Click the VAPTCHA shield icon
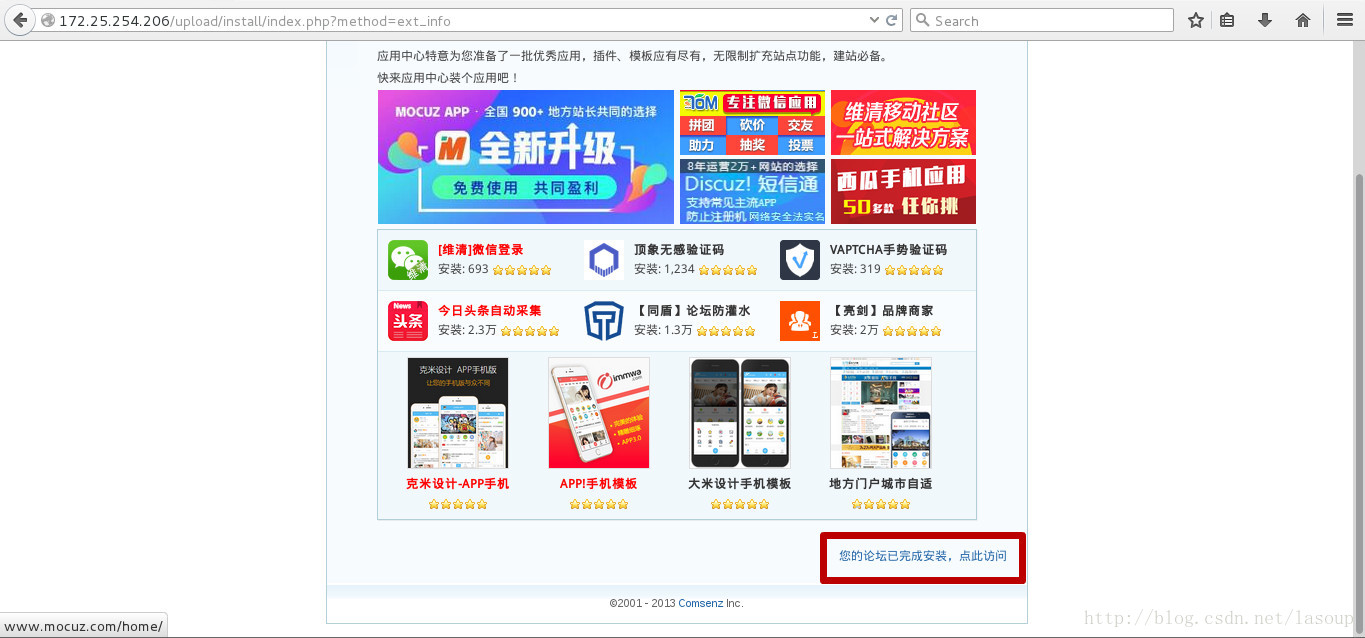 pos(800,260)
